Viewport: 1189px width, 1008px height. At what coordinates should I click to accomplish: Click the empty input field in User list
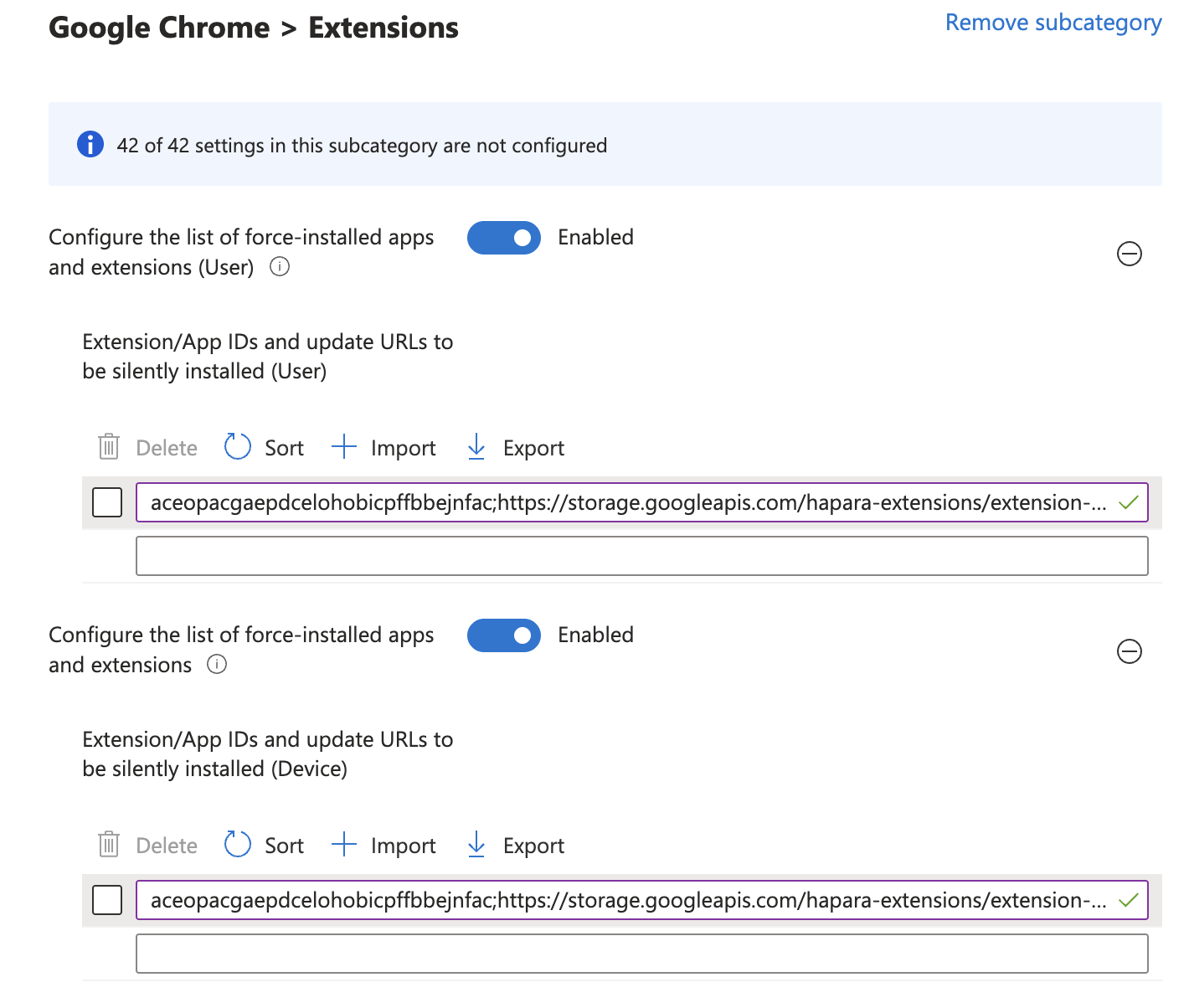click(x=641, y=556)
